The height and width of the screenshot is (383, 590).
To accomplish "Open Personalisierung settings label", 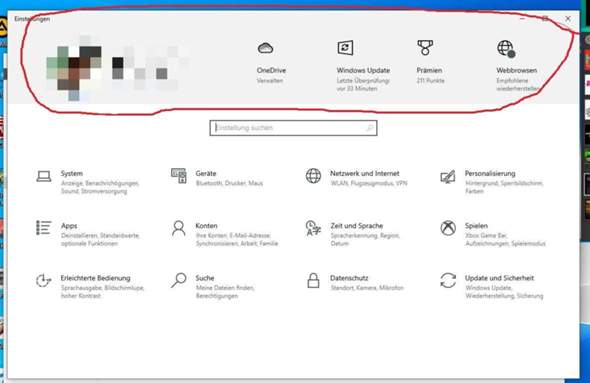I will click(490, 173).
